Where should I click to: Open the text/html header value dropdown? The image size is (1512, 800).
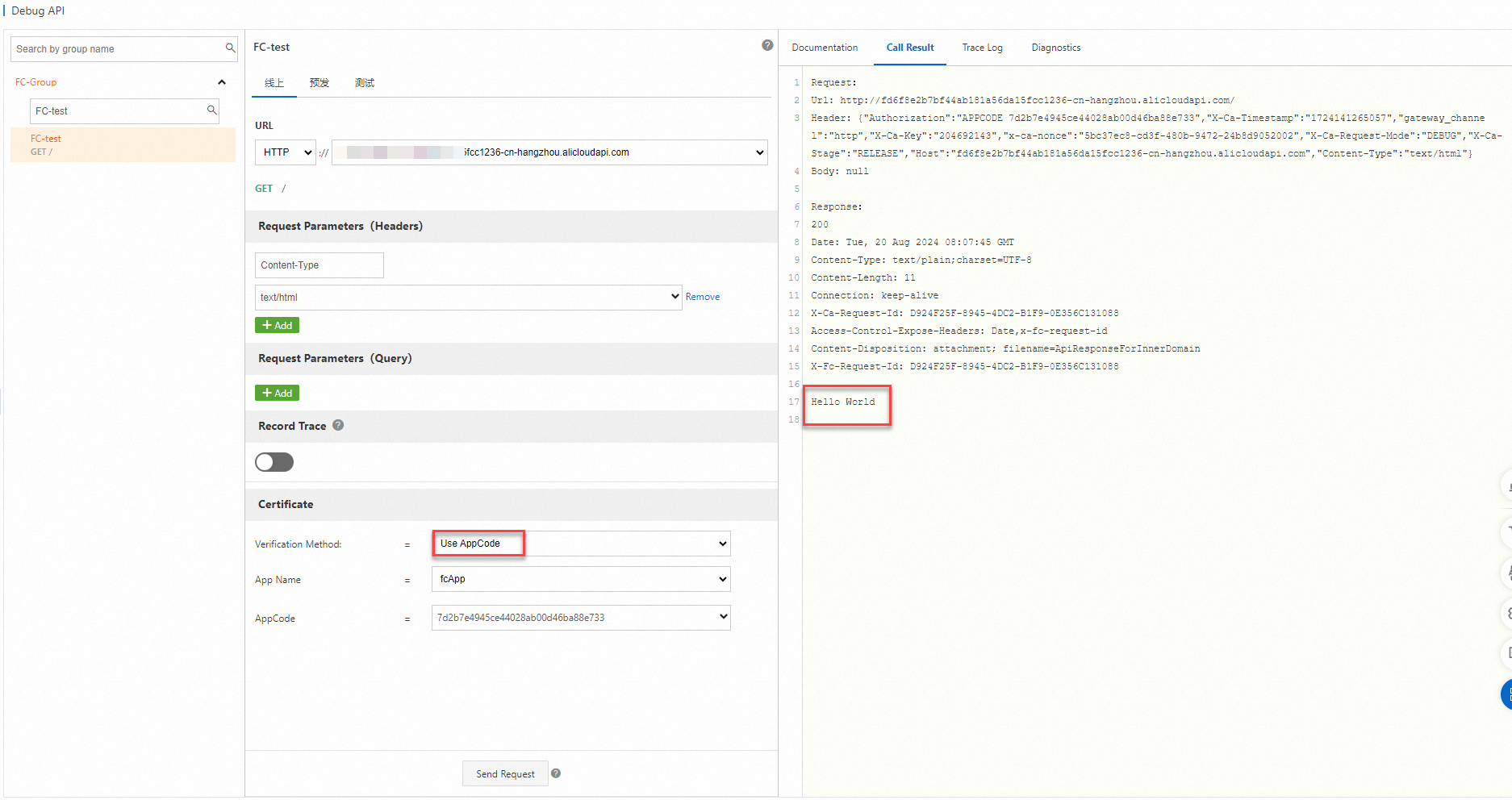point(469,297)
